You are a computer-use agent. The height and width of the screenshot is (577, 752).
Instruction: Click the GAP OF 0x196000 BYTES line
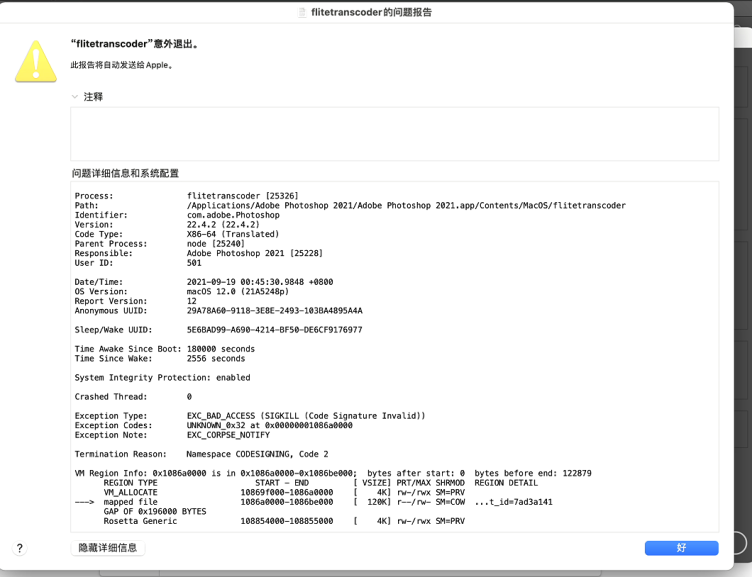pyautogui.click(x=155, y=512)
